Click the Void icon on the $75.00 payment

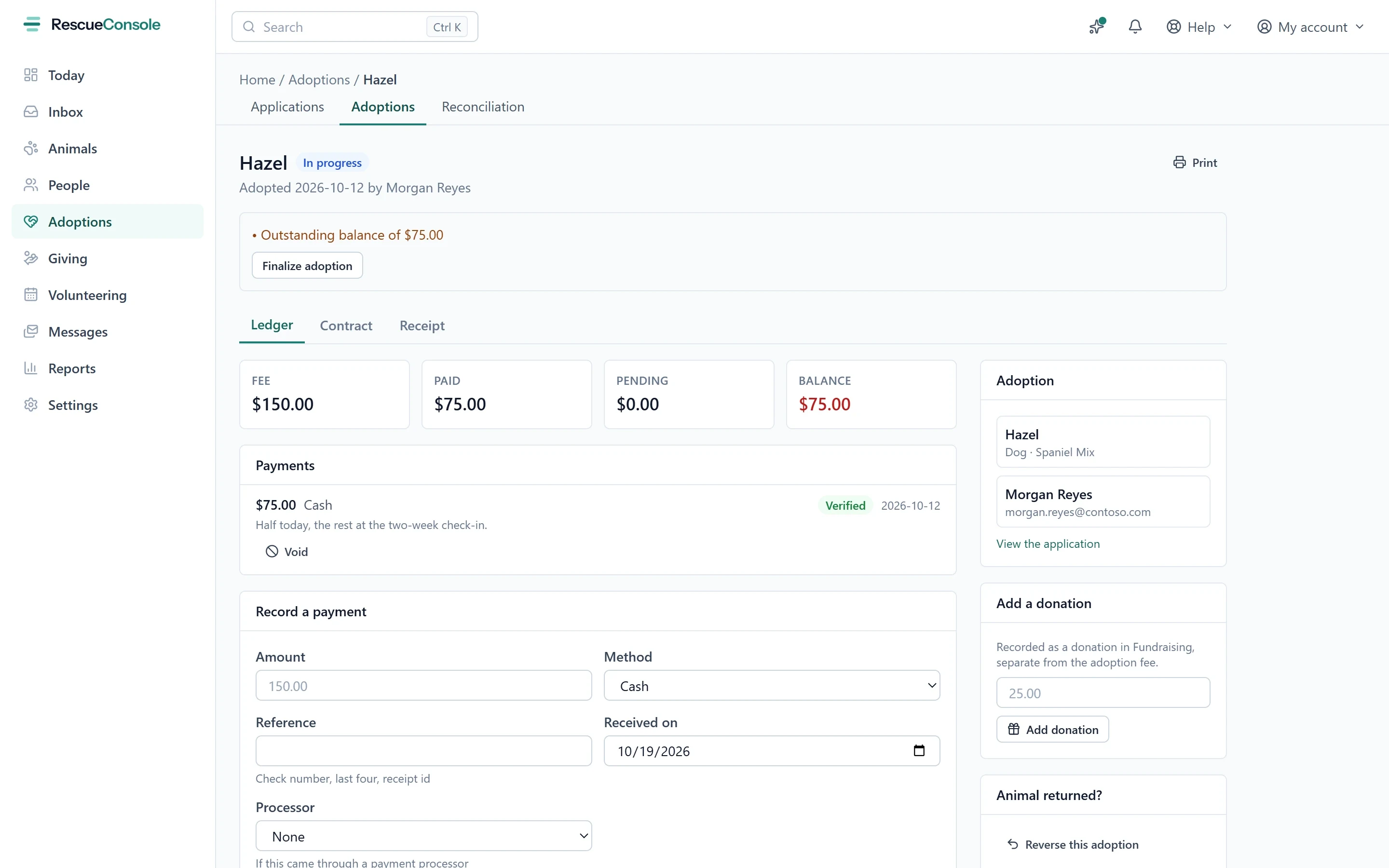272,551
